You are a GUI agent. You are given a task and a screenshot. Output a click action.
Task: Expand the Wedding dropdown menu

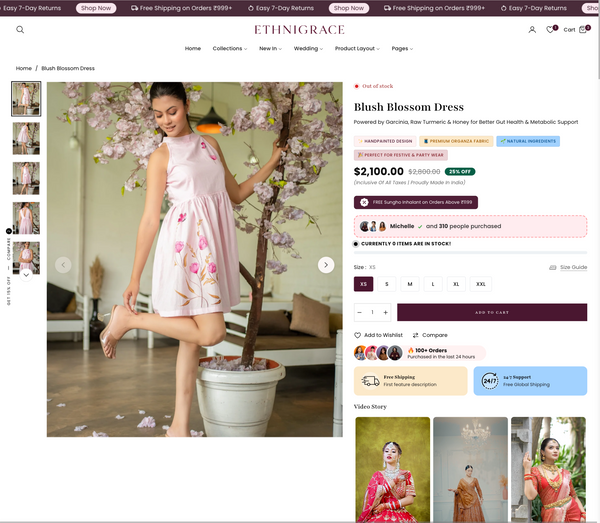308,48
